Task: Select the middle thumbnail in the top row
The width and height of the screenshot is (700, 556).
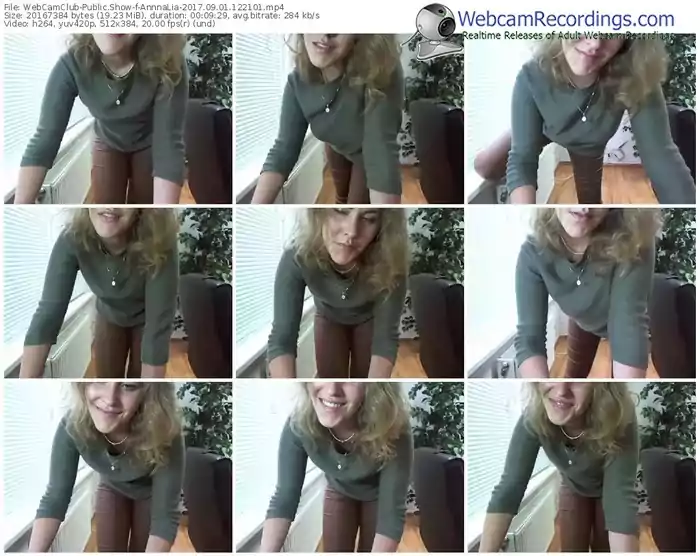Action: pos(350,119)
